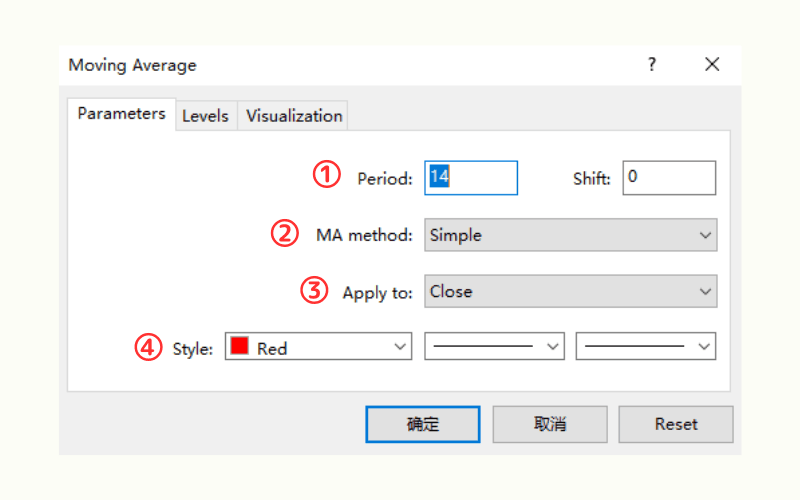Close the Moving Average dialog
The height and width of the screenshot is (500, 800).
712,65
